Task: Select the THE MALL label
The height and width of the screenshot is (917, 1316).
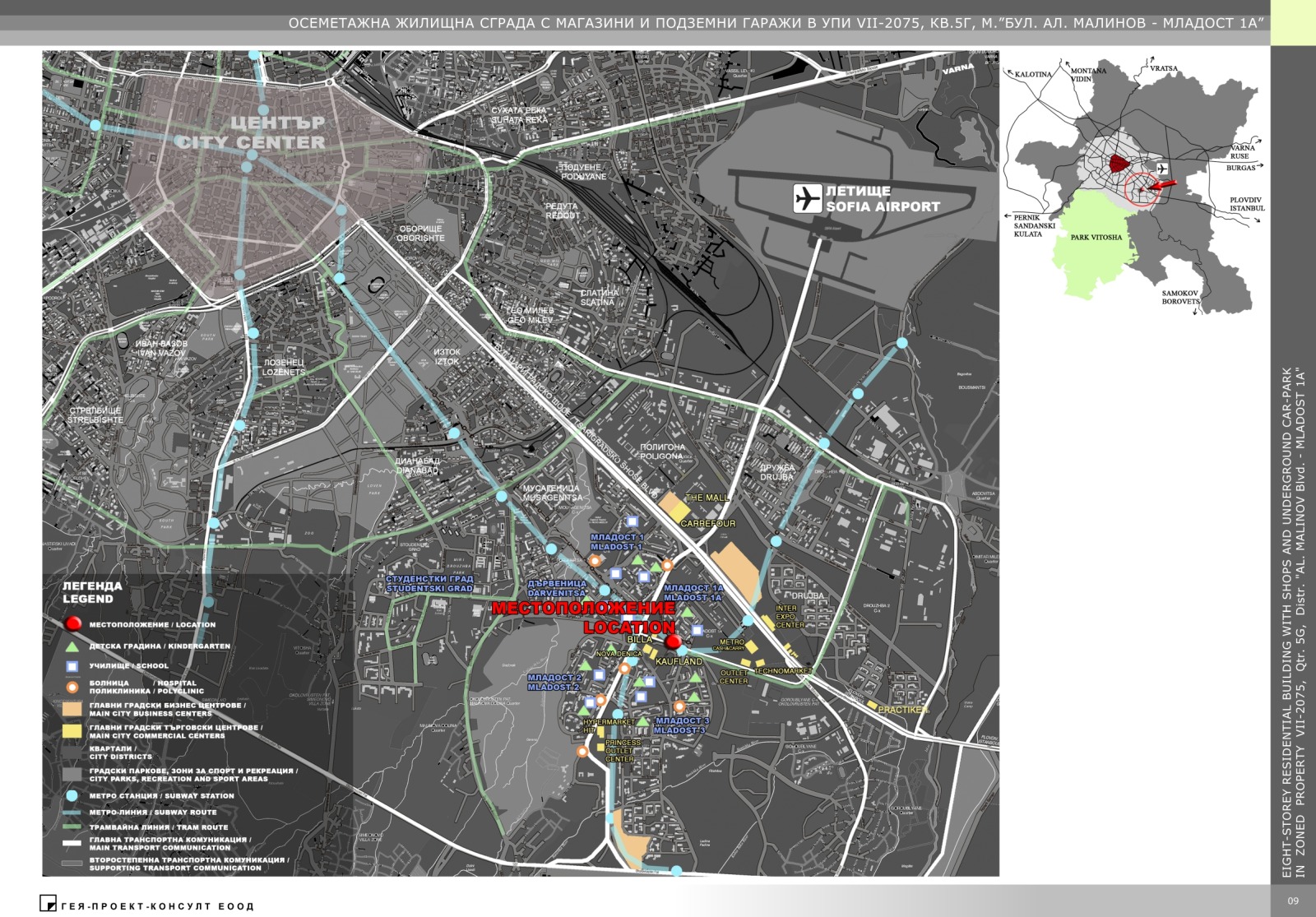Action: pos(707,498)
